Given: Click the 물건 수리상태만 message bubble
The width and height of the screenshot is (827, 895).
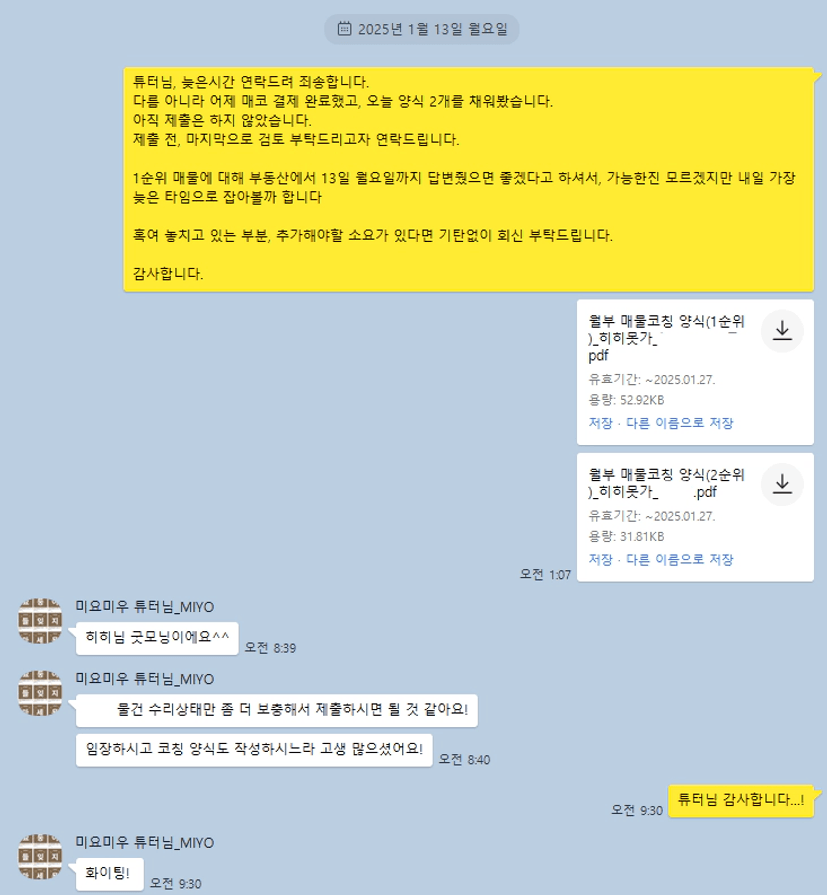Looking at the screenshot, I should coord(277,711).
